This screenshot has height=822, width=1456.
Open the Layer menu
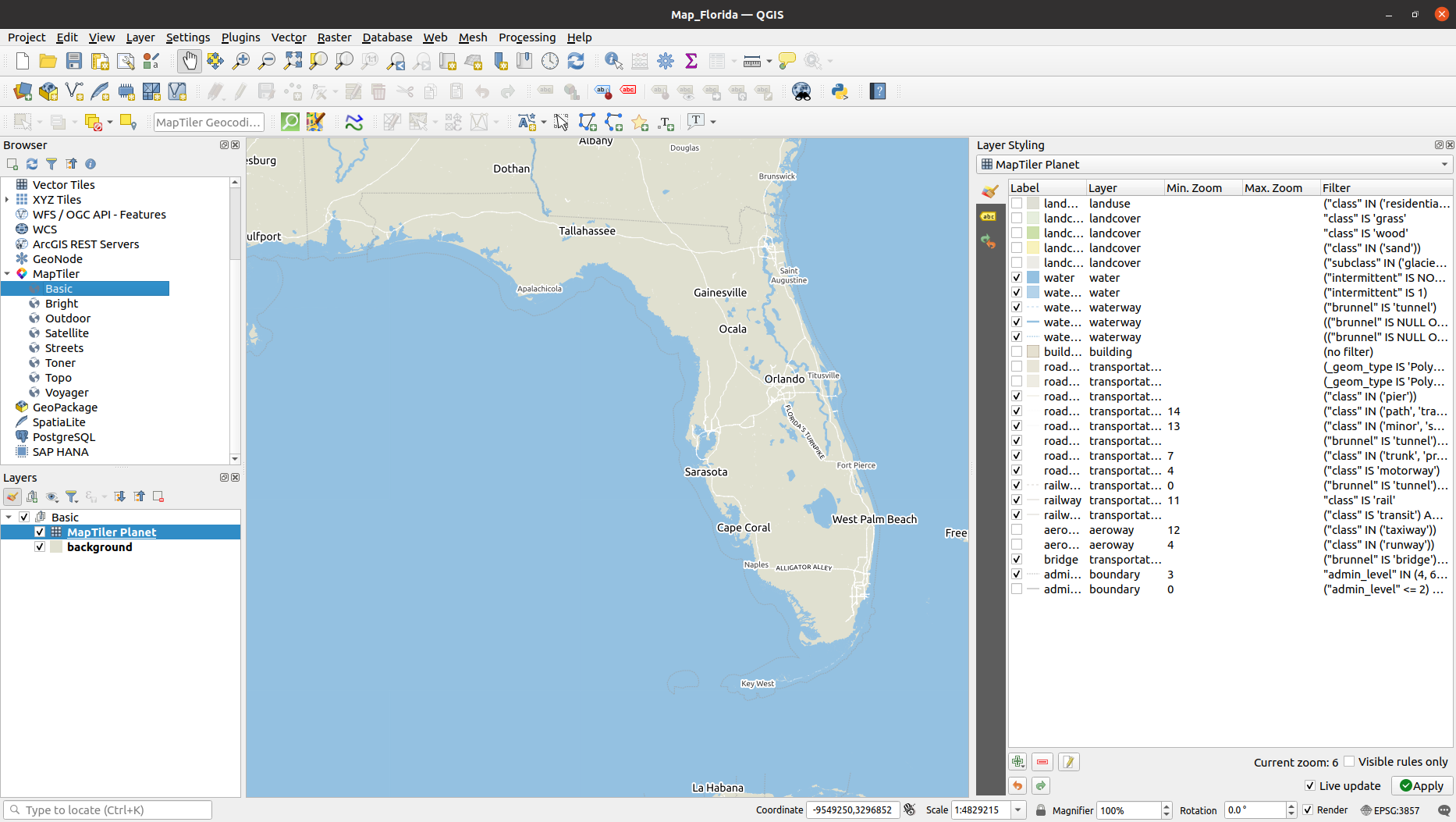pos(140,37)
